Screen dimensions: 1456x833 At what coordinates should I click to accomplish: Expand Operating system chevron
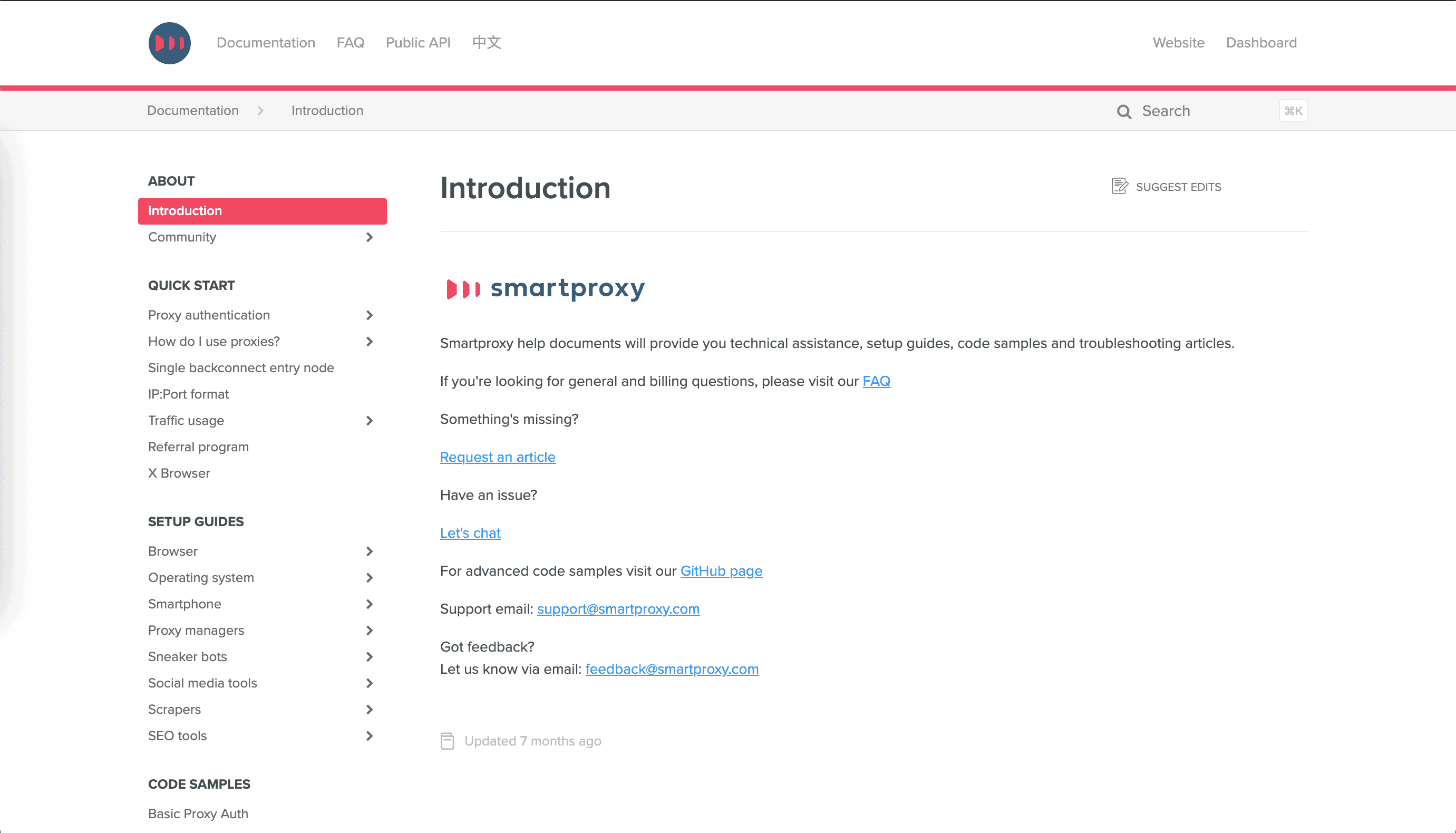point(370,578)
